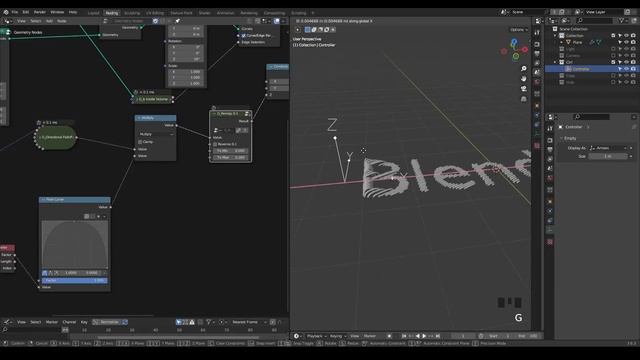Viewport: 640px width, 360px height.
Task: Open the Edit menu
Action: tap(26, 12)
